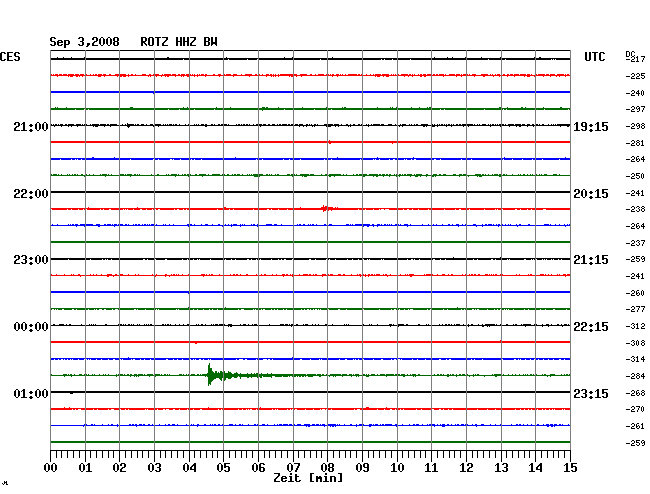Click the 22:15 UTC time label

591,327
